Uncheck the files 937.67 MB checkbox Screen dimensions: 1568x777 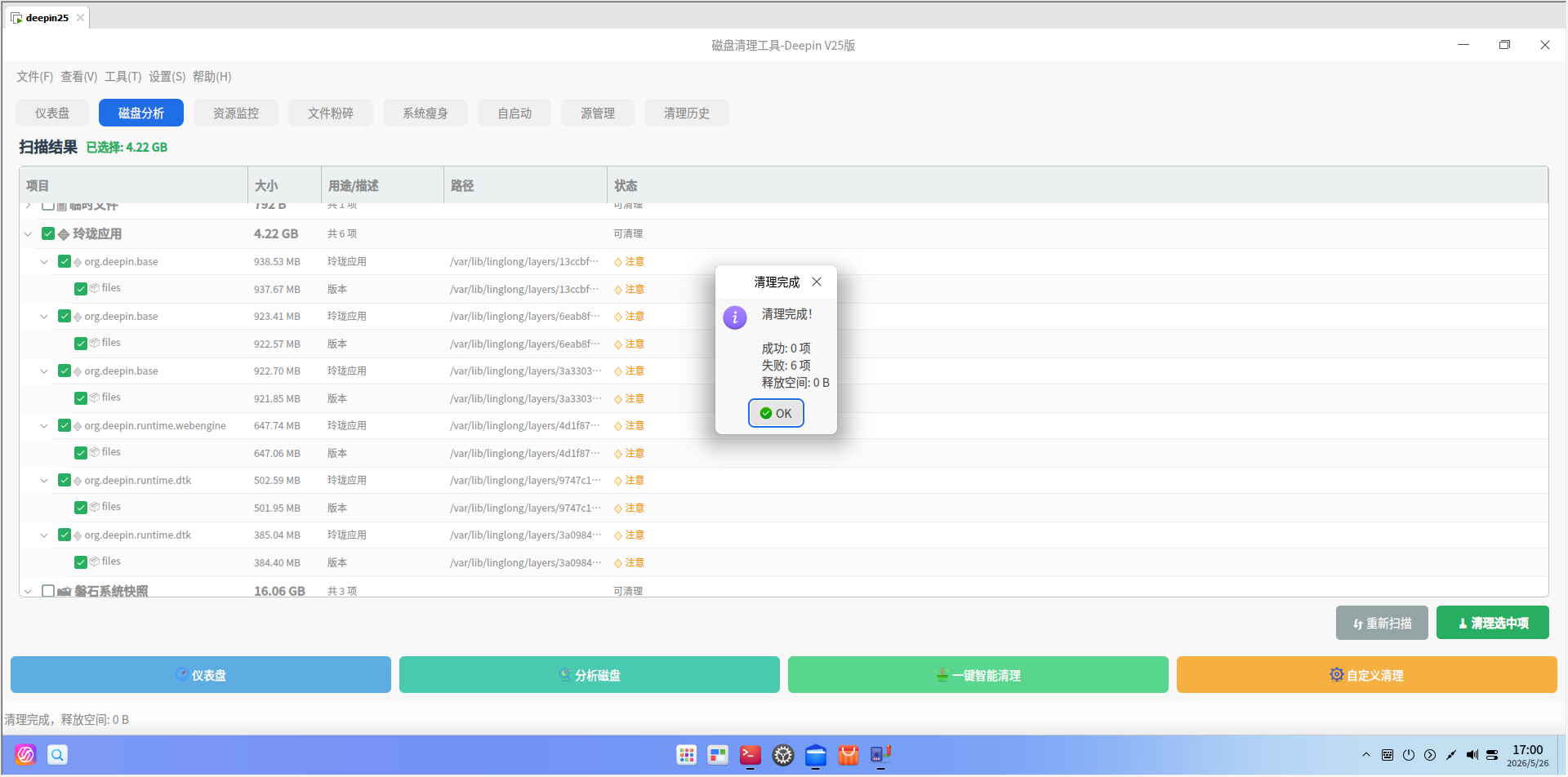point(81,289)
